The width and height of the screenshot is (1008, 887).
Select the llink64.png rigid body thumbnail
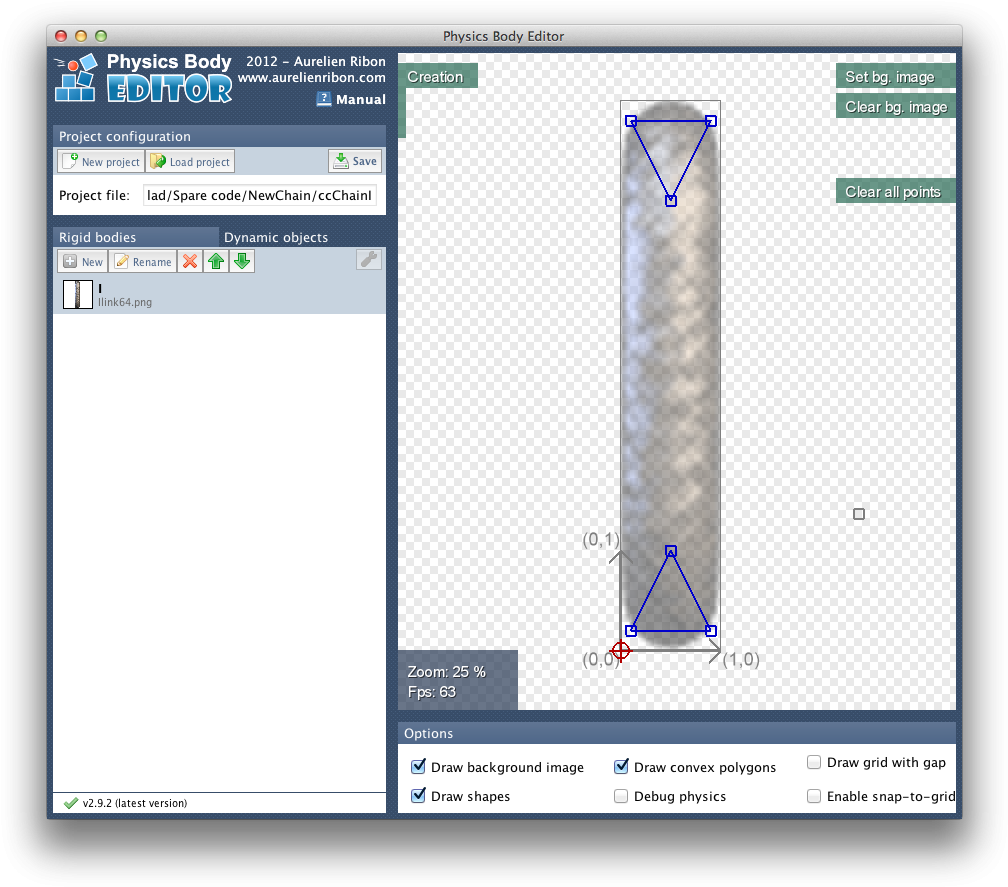[x=78, y=294]
